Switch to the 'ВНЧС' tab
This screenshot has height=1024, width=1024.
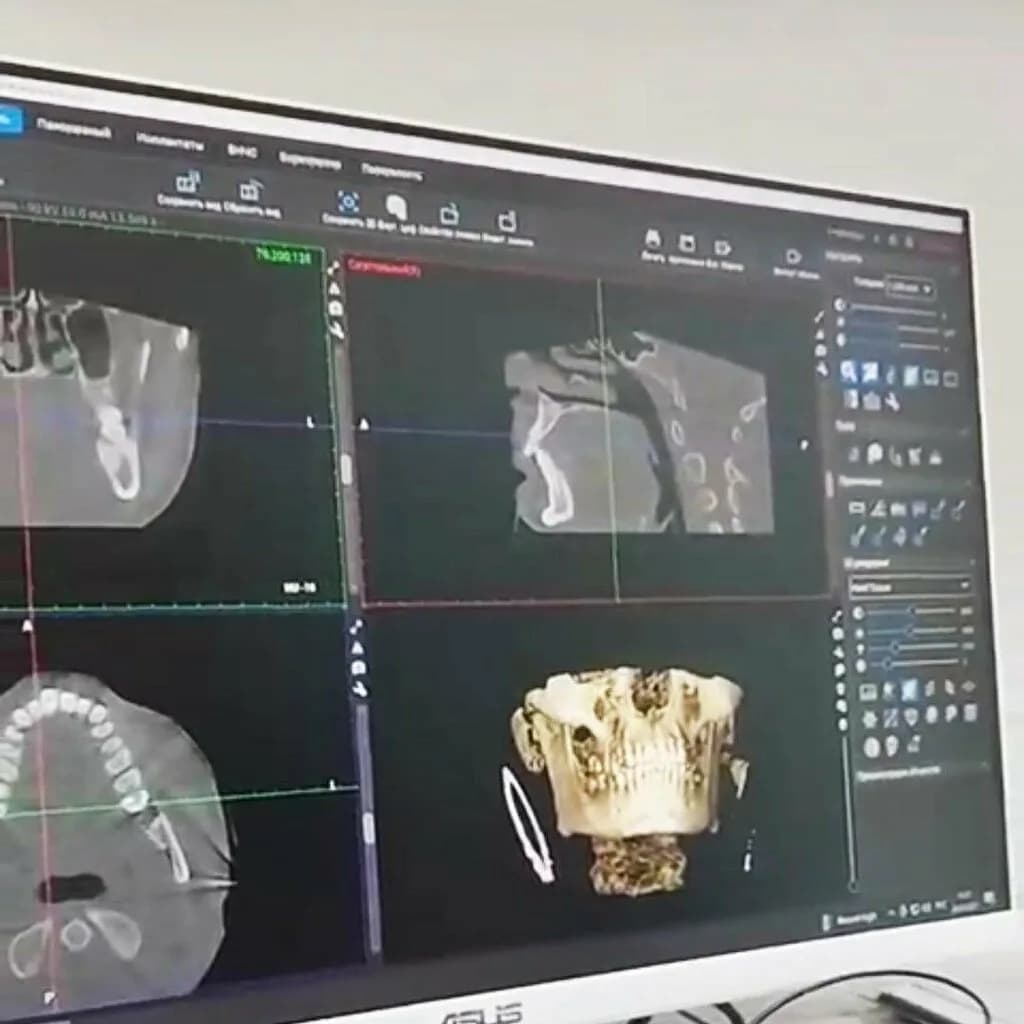coord(242,152)
